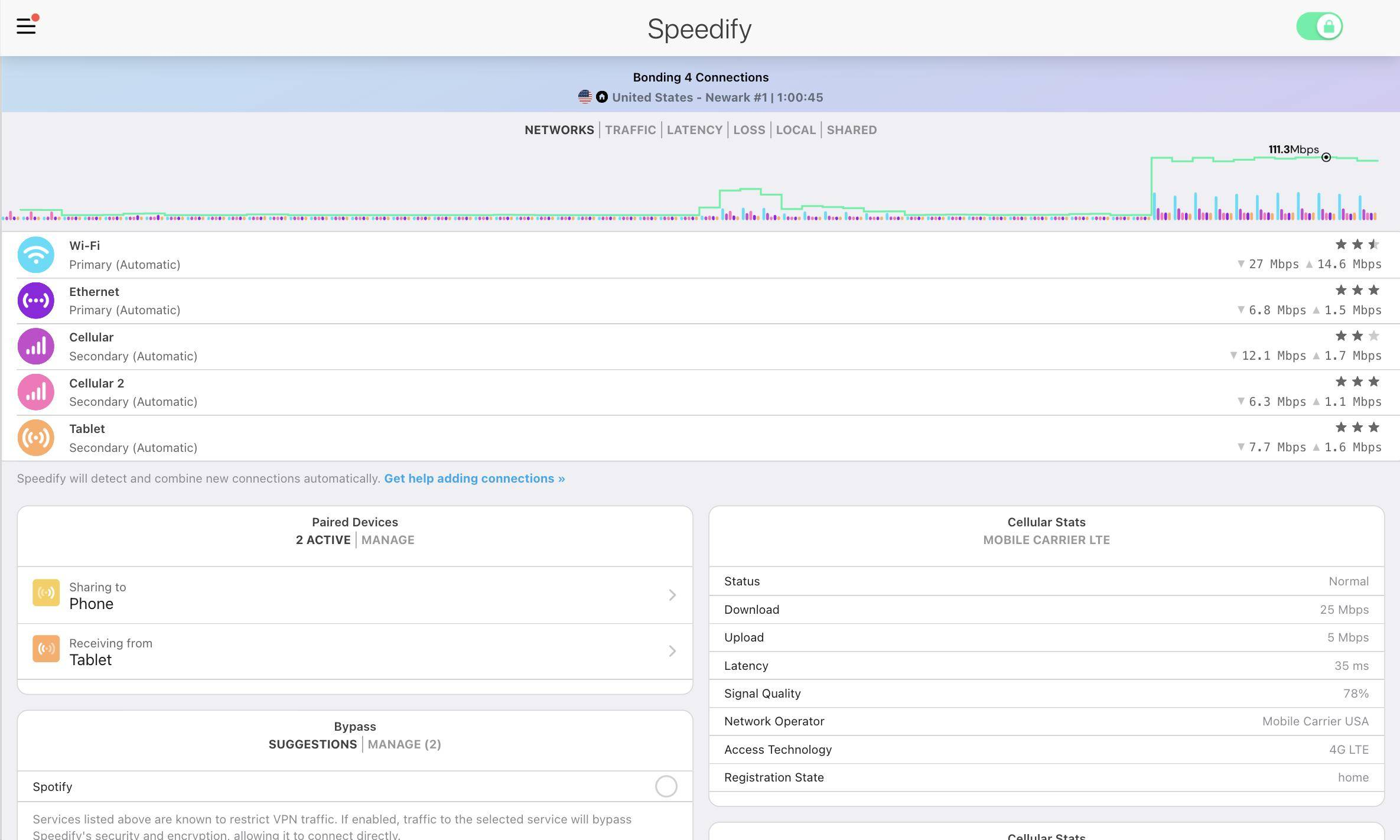Click the Cellular 2 star rating
The image size is (1400, 840).
tap(1357, 382)
